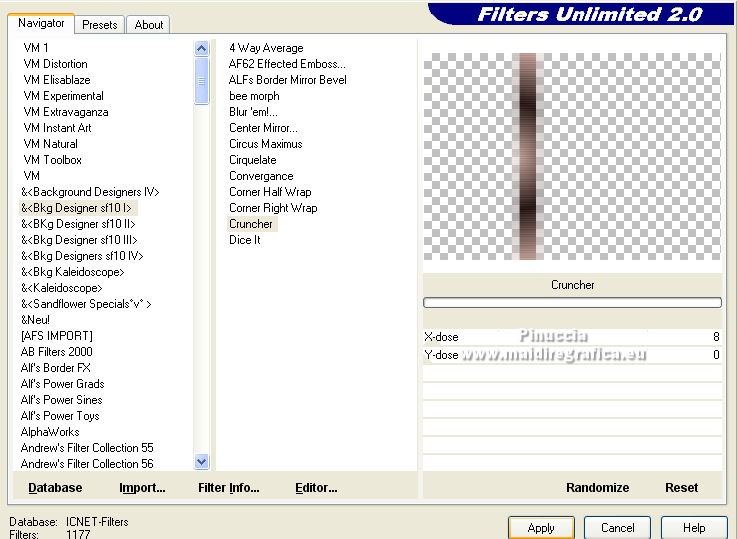Click the Cruncher progress bar
The width and height of the screenshot is (737, 539).
click(572, 302)
